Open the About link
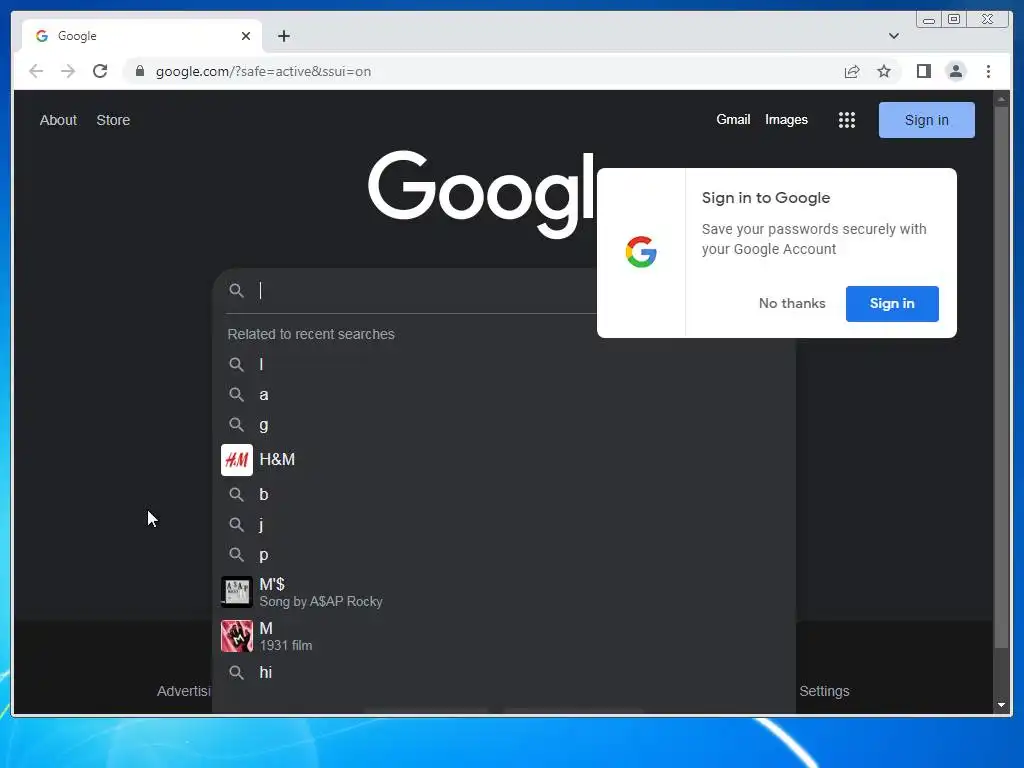 coord(58,120)
